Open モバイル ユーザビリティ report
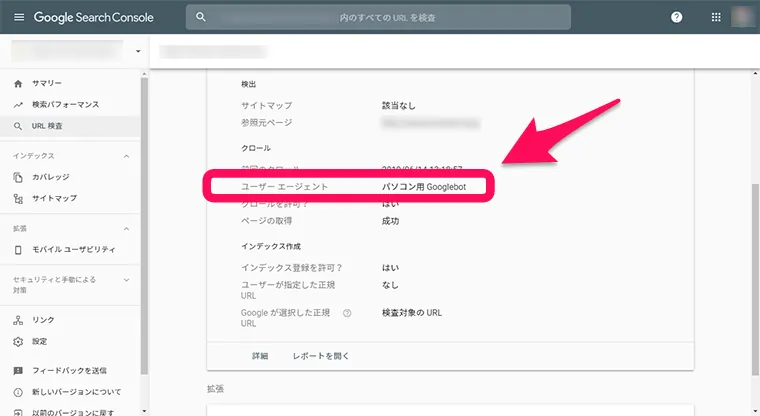760x416 pixels. pos(74,249)
